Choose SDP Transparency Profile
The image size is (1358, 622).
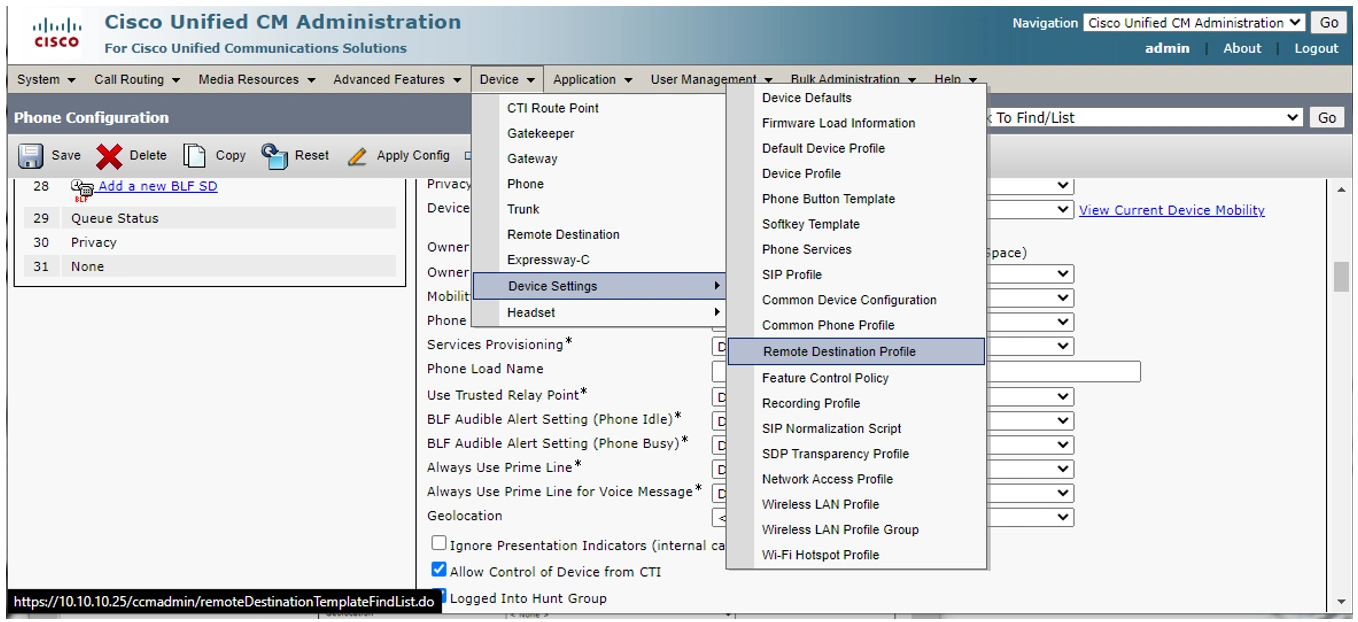click(836, 453)
